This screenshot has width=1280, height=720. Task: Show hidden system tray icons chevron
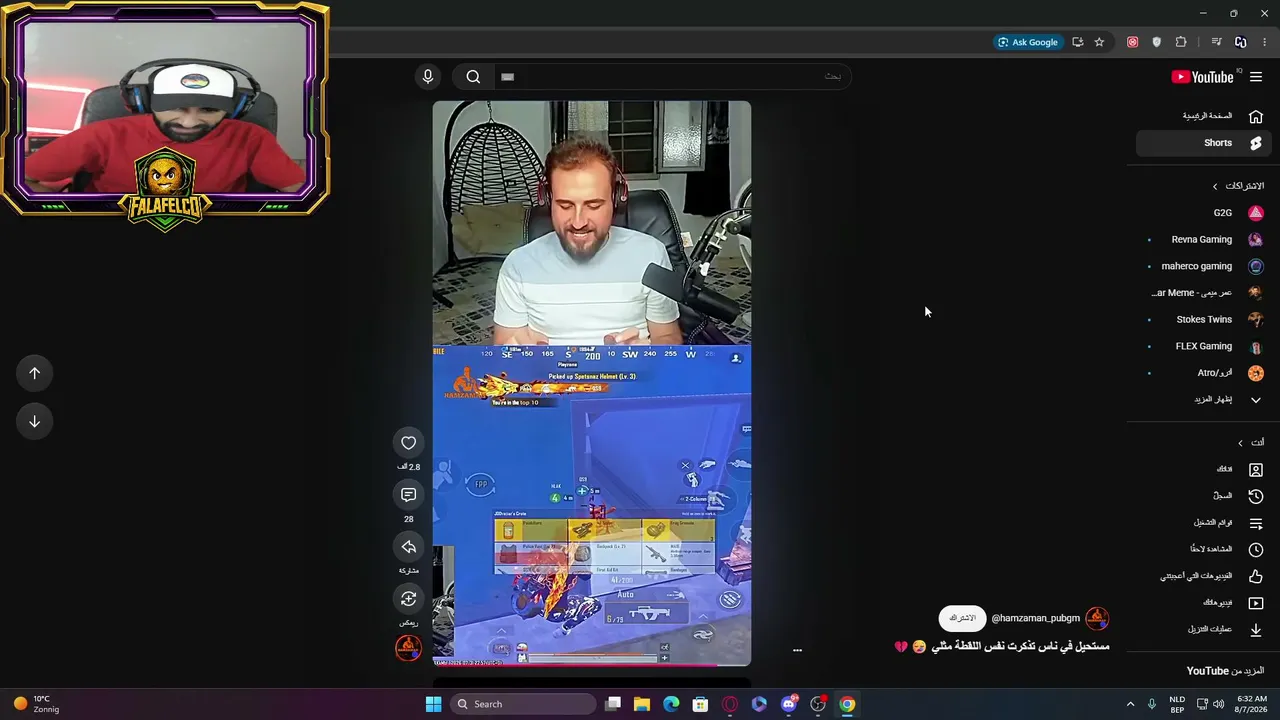point(1131,704)
